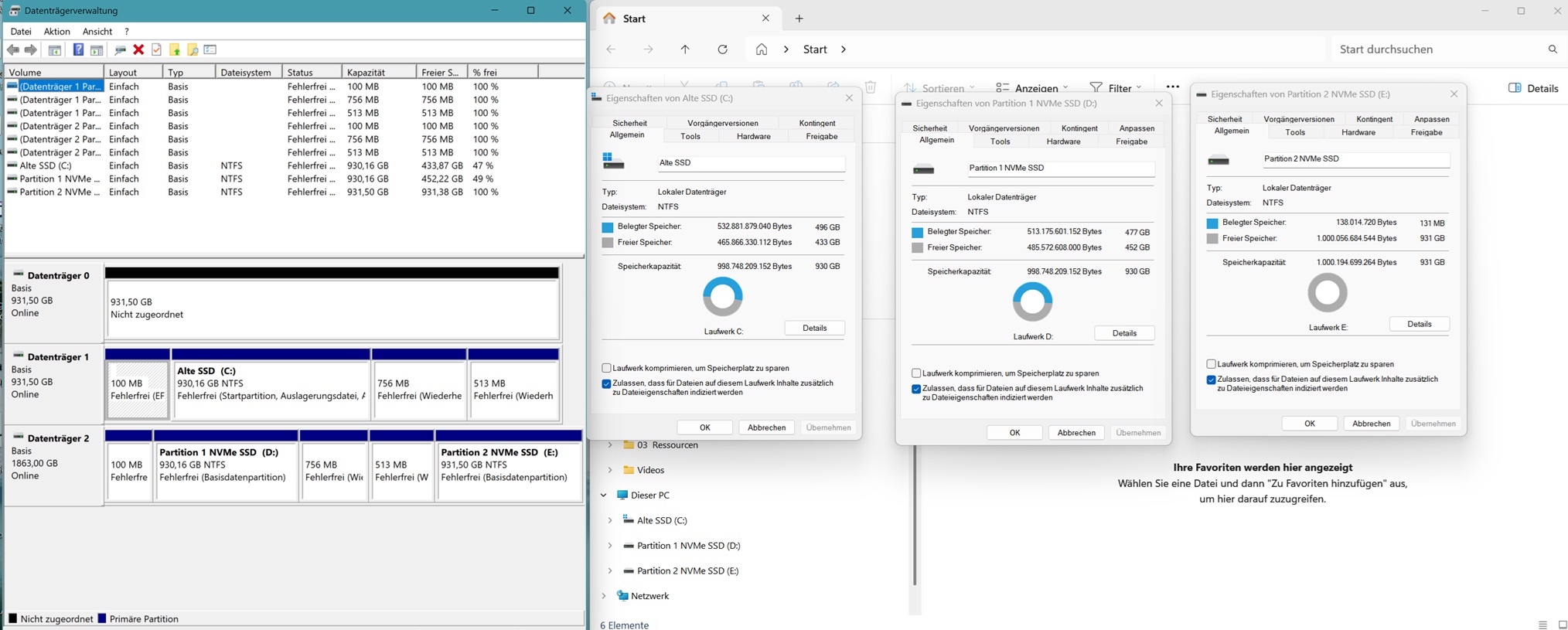Click Details button in Partition 2 (E:) dialog
The width and height of the screenshot is (1568, 630).
pos(1419,324)
